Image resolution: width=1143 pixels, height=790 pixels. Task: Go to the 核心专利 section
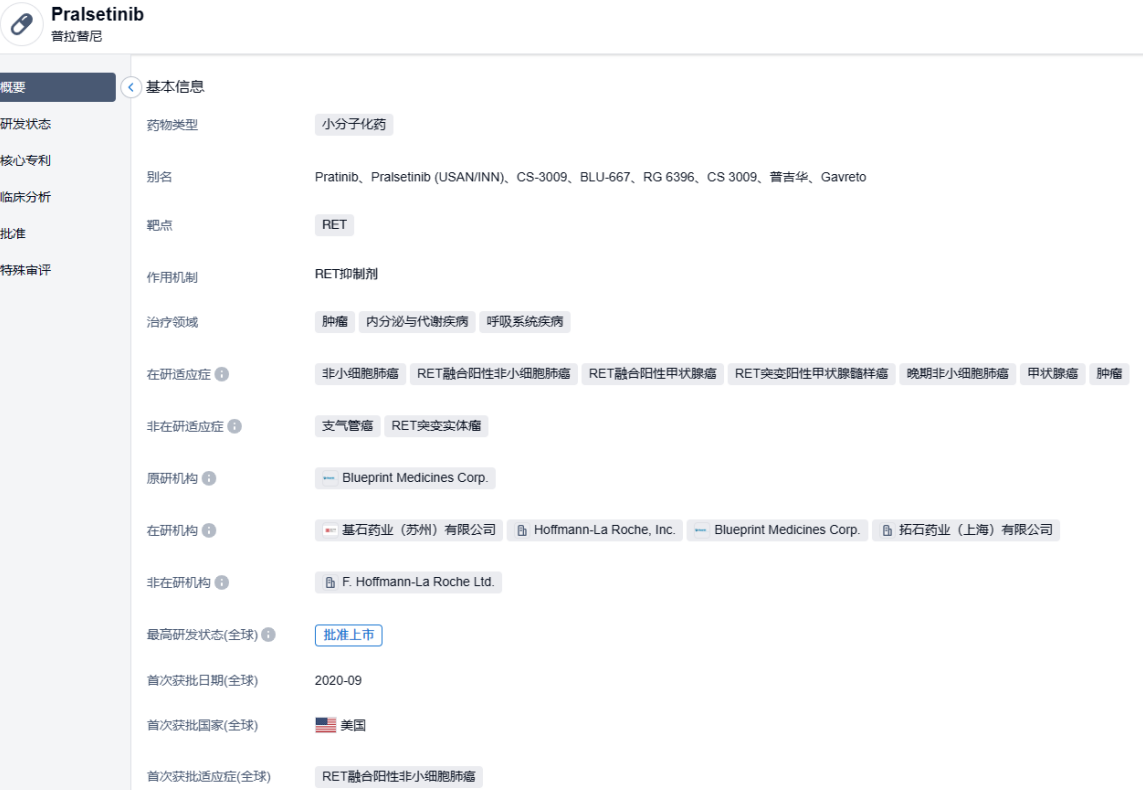coord(26,160)
